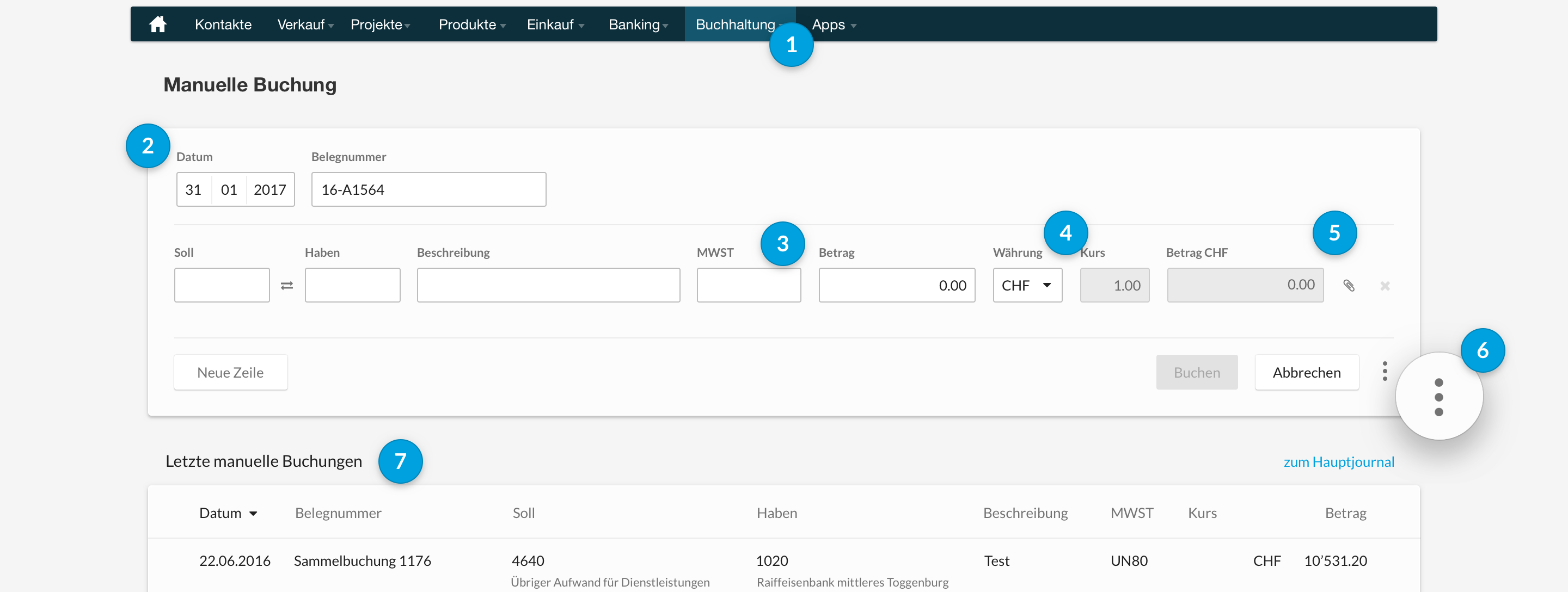The image size is (1568, 592).
Task: Click the Betrag column header in table
Action: 1345,513
